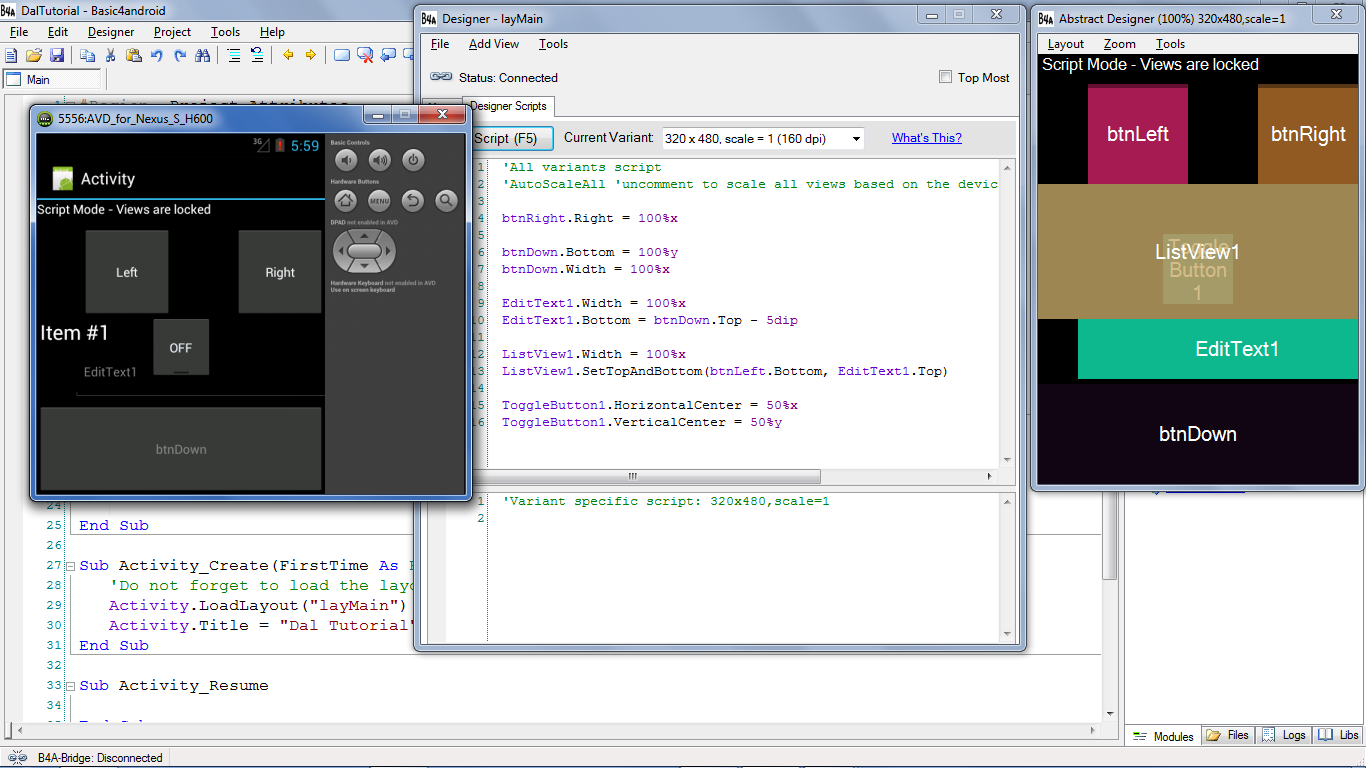Screen dimensions: 1366x768
Task: Collapse Sub Activity_Create code block
Action: click(69, 566)
